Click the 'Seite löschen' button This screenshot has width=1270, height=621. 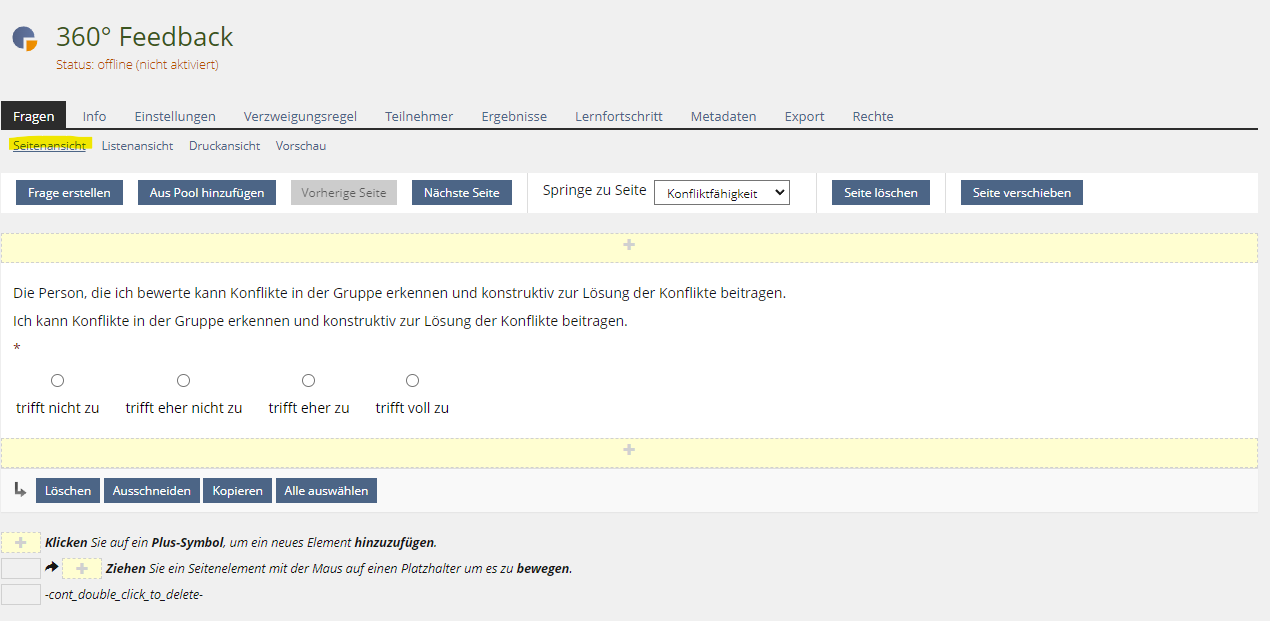coord(880,193)
